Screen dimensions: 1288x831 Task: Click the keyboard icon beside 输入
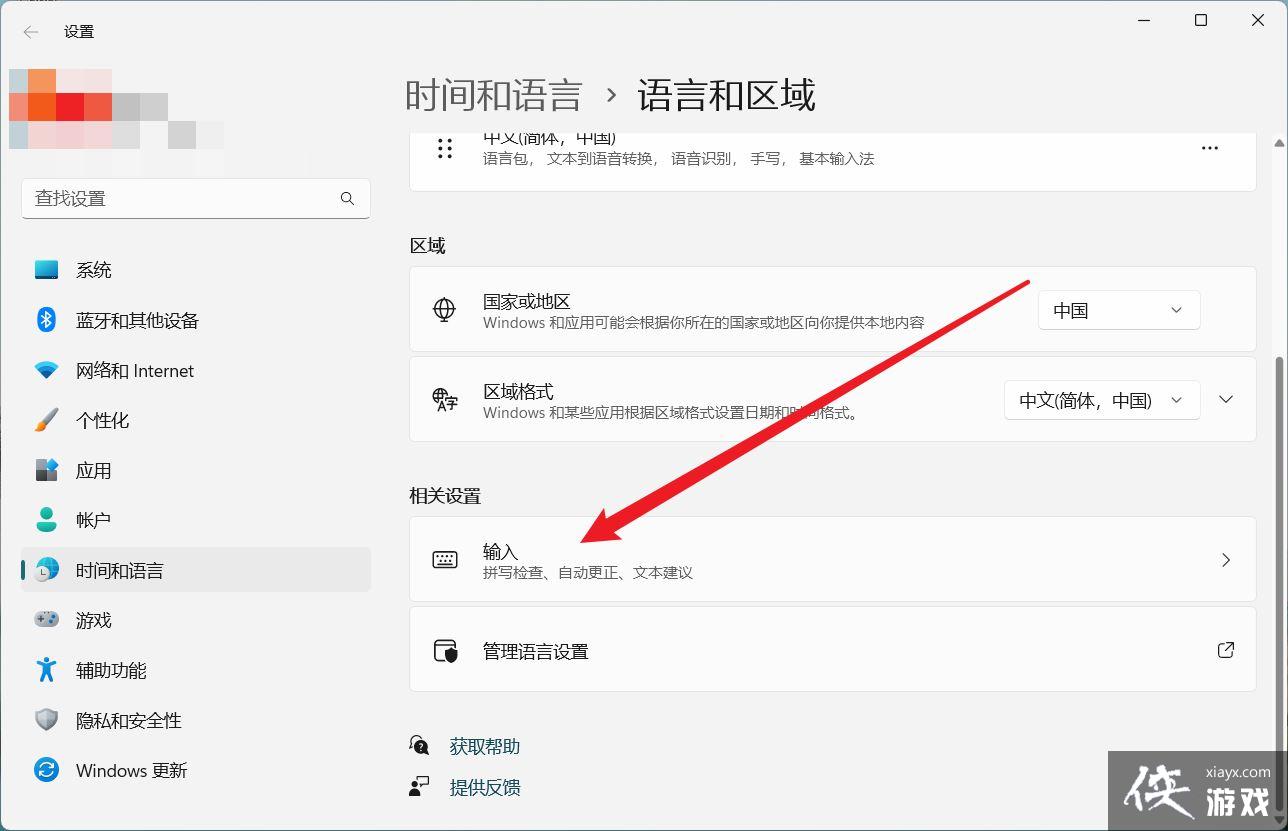(445, 560)
